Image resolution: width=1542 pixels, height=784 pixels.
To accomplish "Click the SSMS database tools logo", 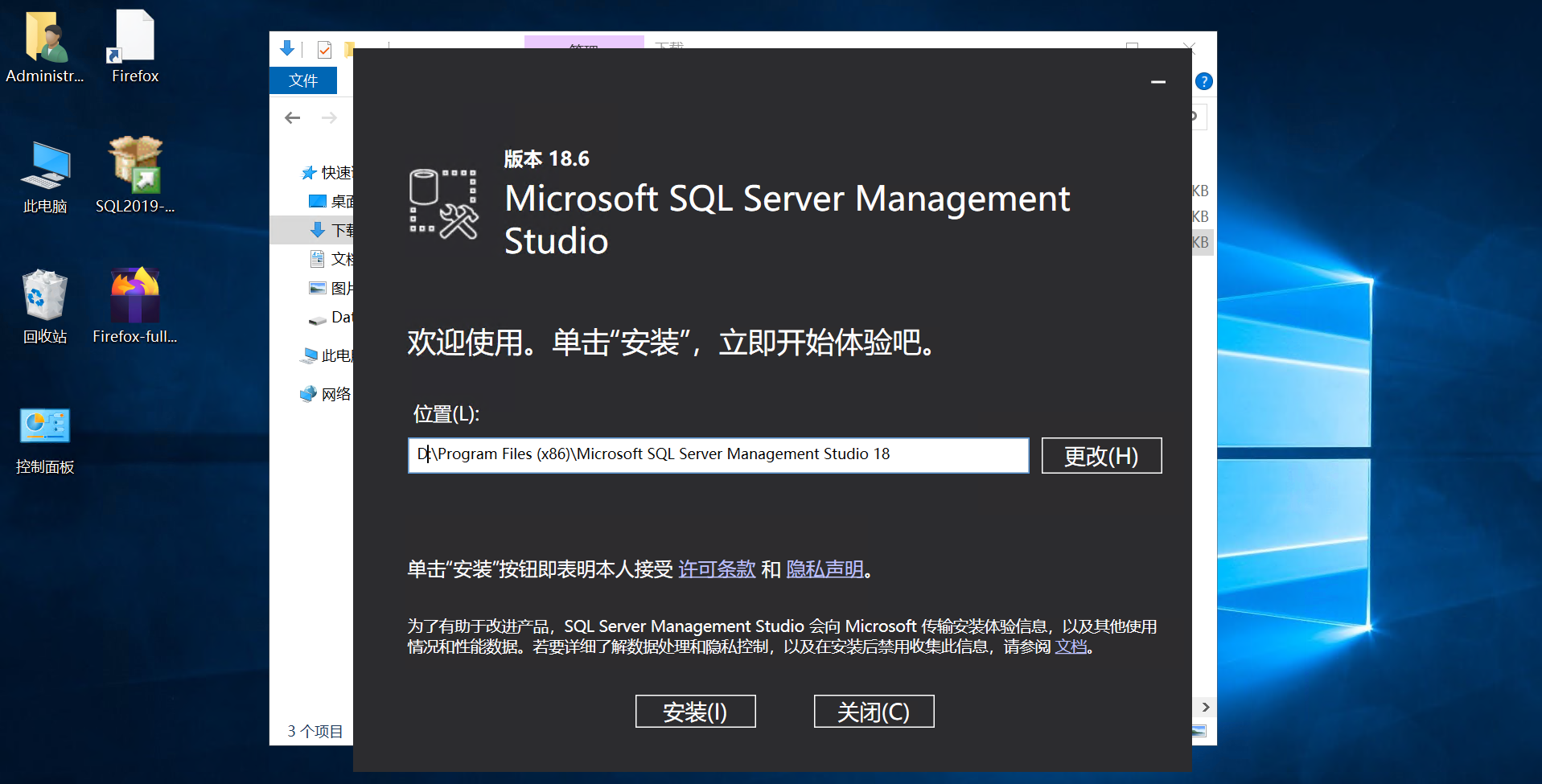I will coord(444,204).
